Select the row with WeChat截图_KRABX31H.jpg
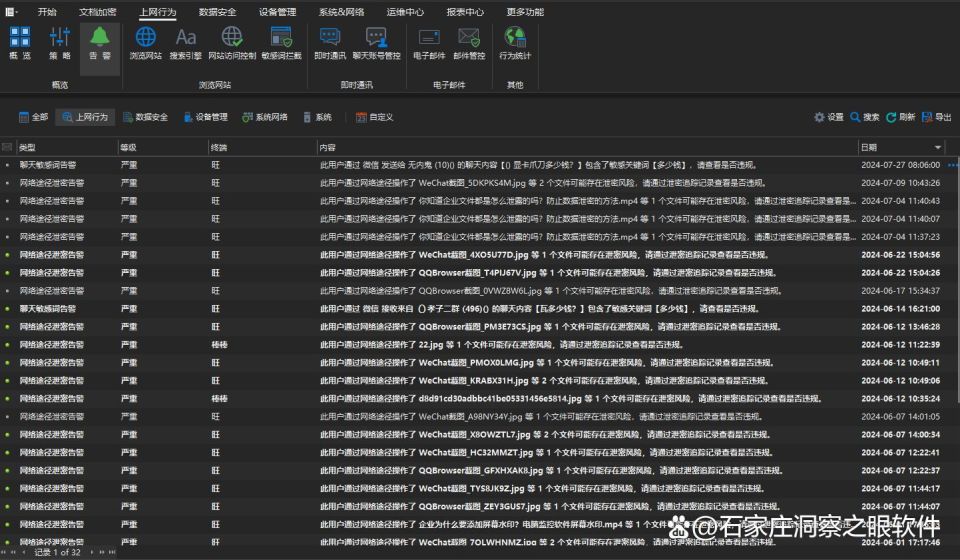960x560 pixels. 473,381
